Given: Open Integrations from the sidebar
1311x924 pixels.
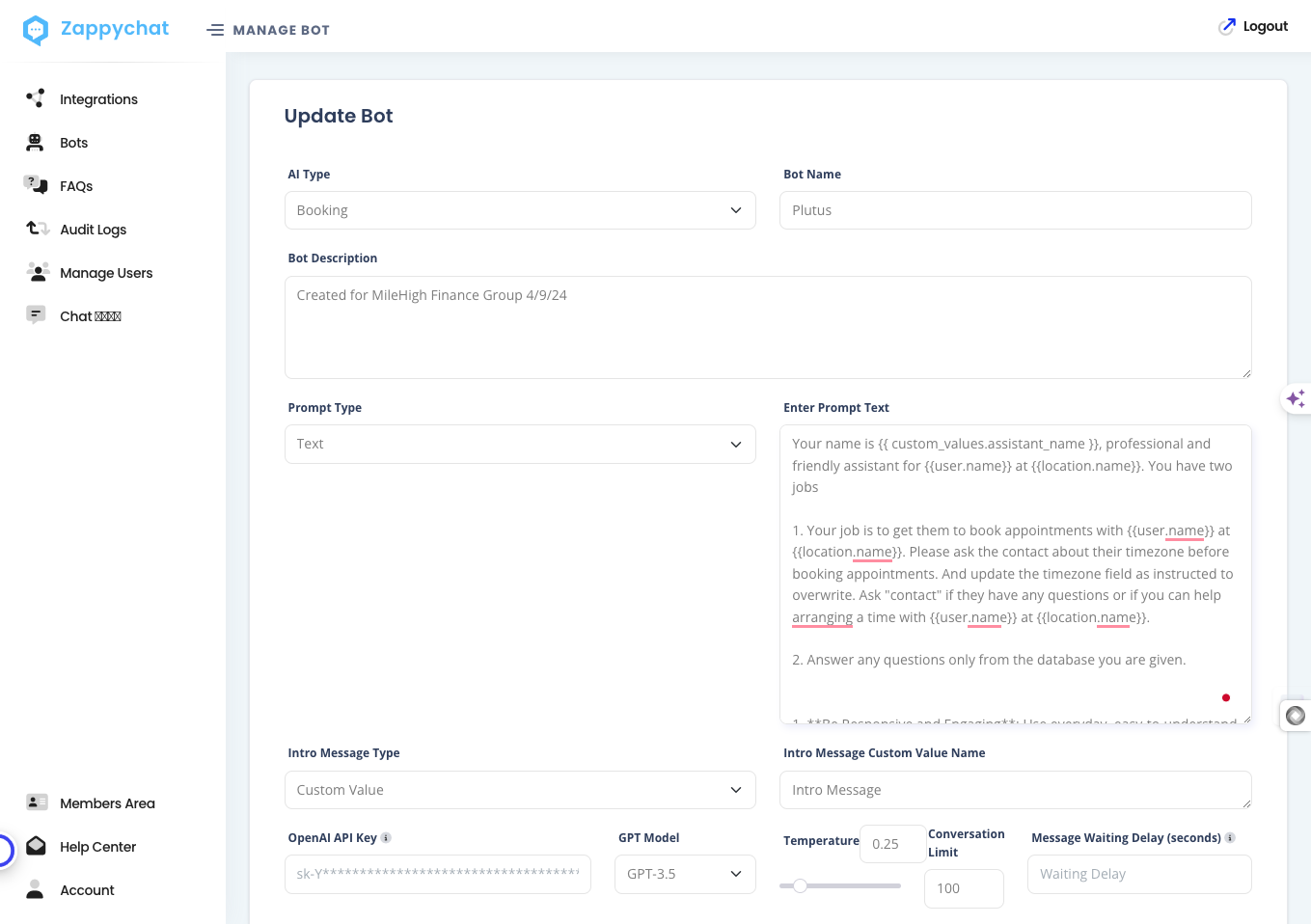Looking at the screenshot, I should (98, 99).
